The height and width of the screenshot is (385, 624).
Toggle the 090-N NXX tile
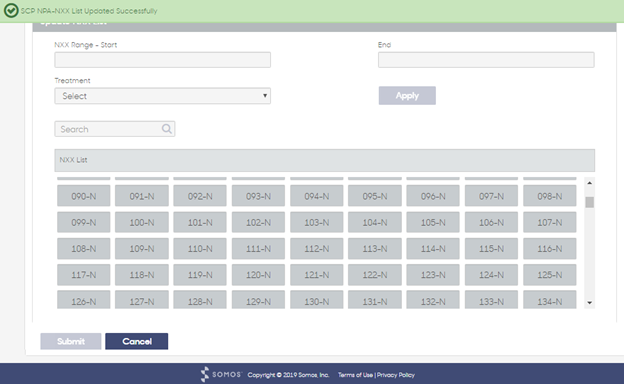[x=84, y=196]
